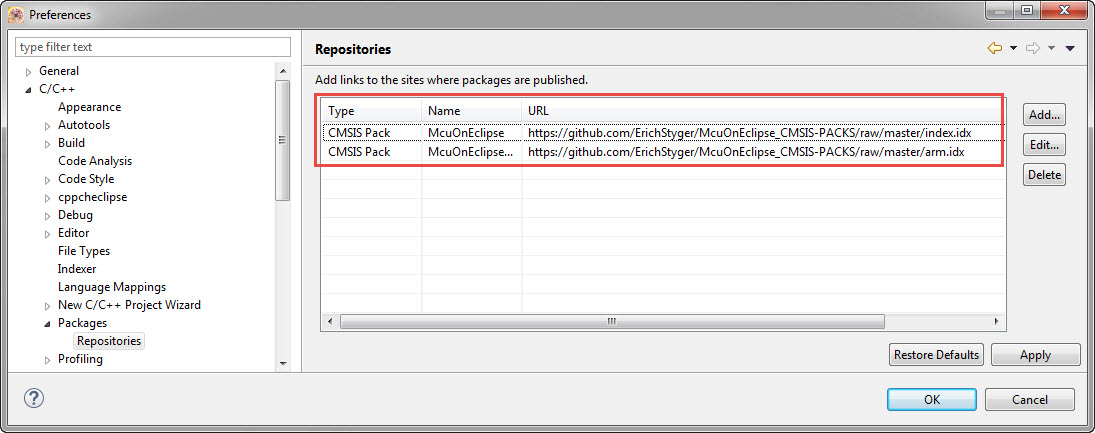The width and height of the screenshot is (1095, 433).
Task: Expand the General tree node
Action: (29, 72)
